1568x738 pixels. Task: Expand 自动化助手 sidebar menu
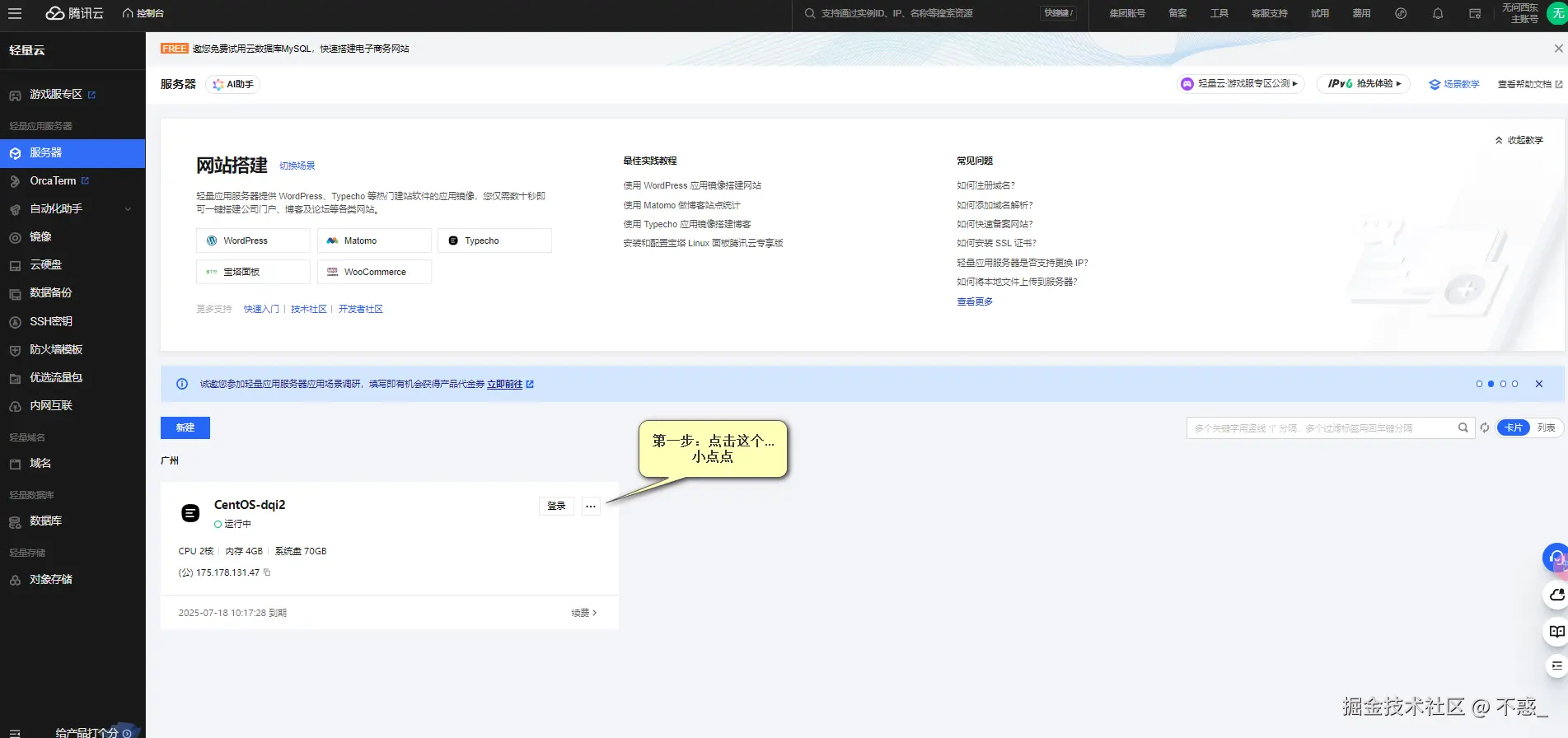(x=73, y=209)
